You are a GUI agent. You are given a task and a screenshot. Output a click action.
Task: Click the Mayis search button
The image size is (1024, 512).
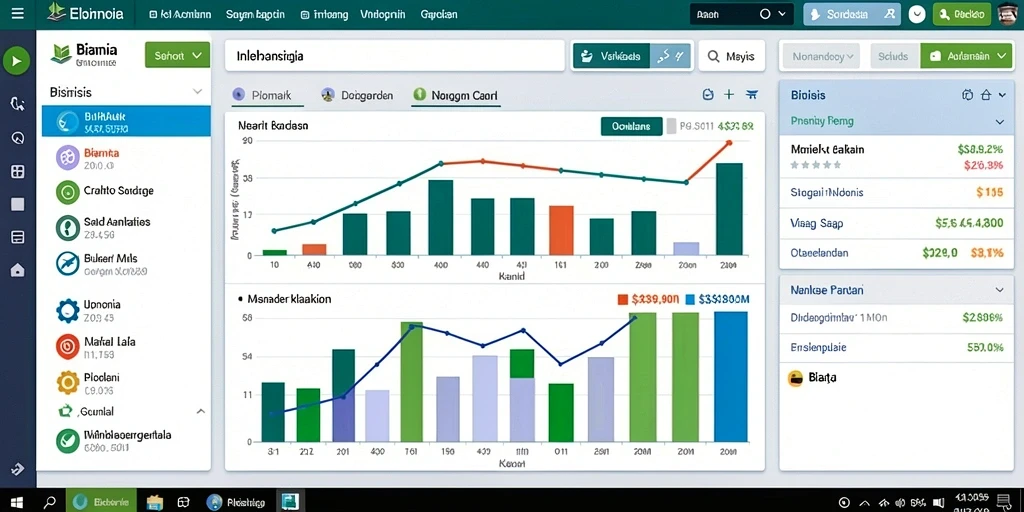point(731,57)
